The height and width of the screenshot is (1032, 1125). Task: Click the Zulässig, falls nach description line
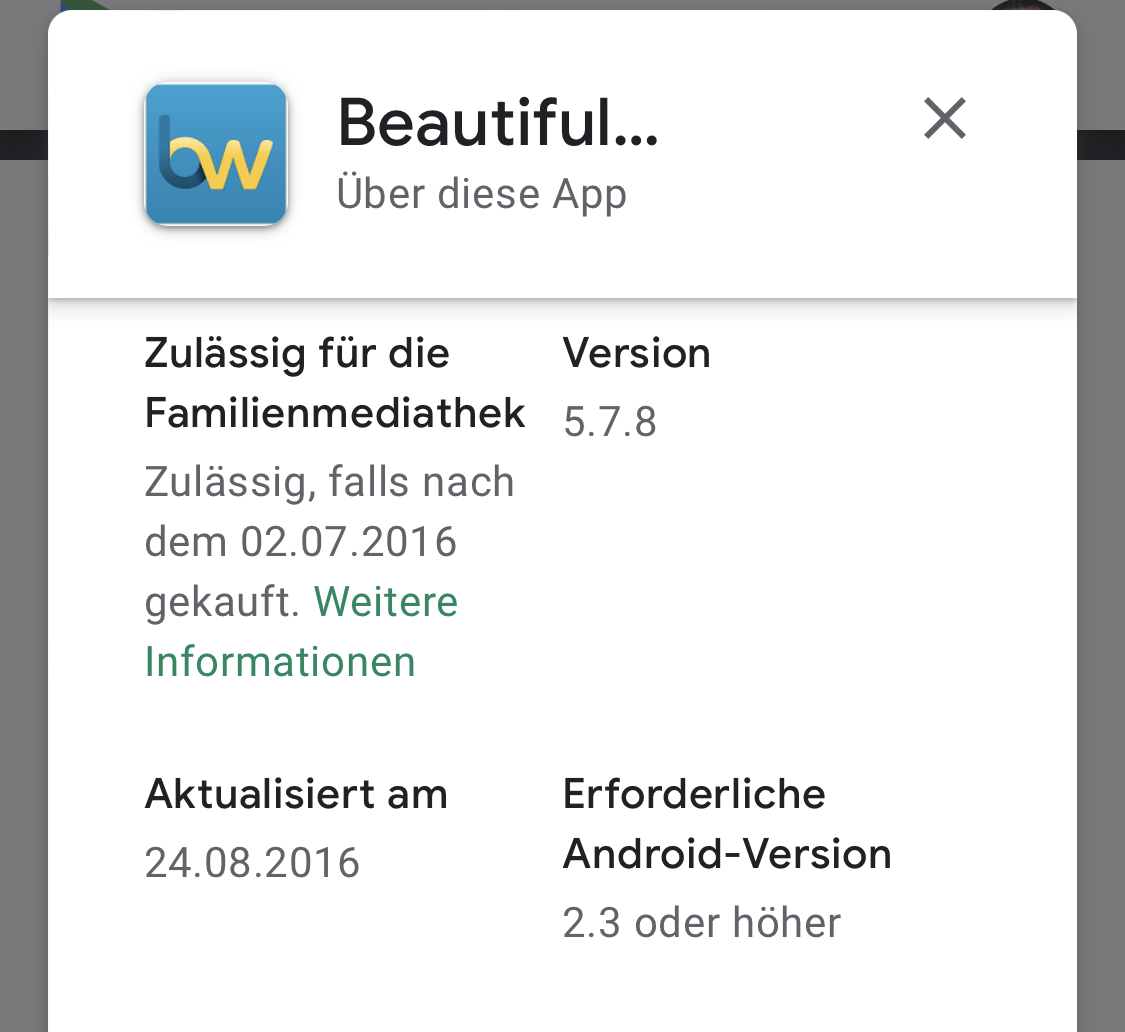click(329, 482)
